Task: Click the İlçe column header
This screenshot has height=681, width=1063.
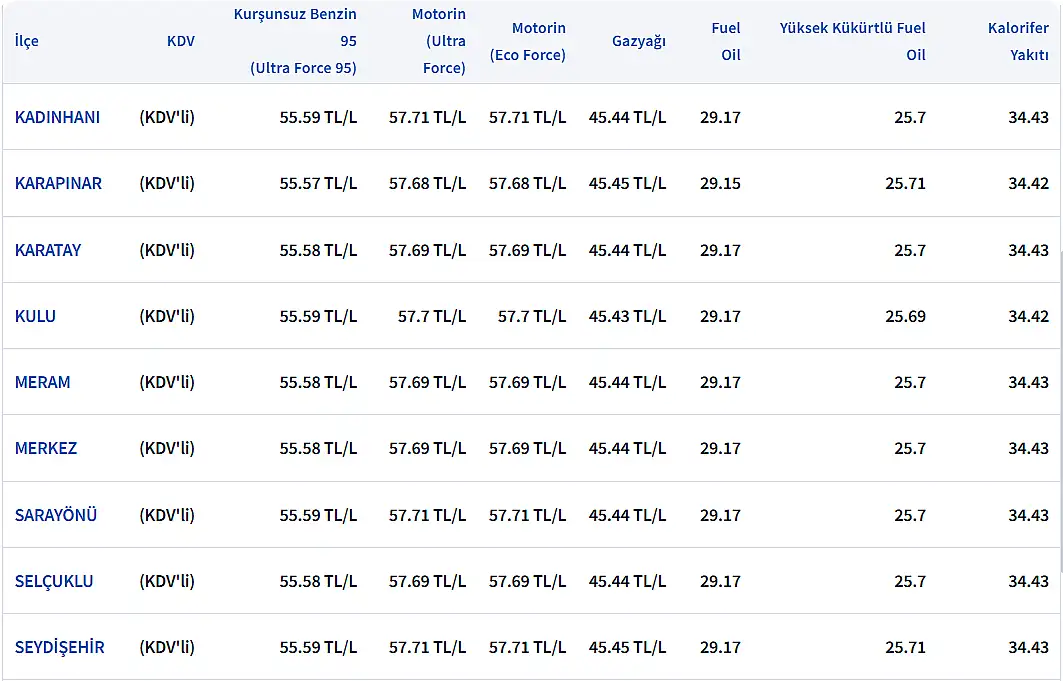Action: [x=27, y=41]
